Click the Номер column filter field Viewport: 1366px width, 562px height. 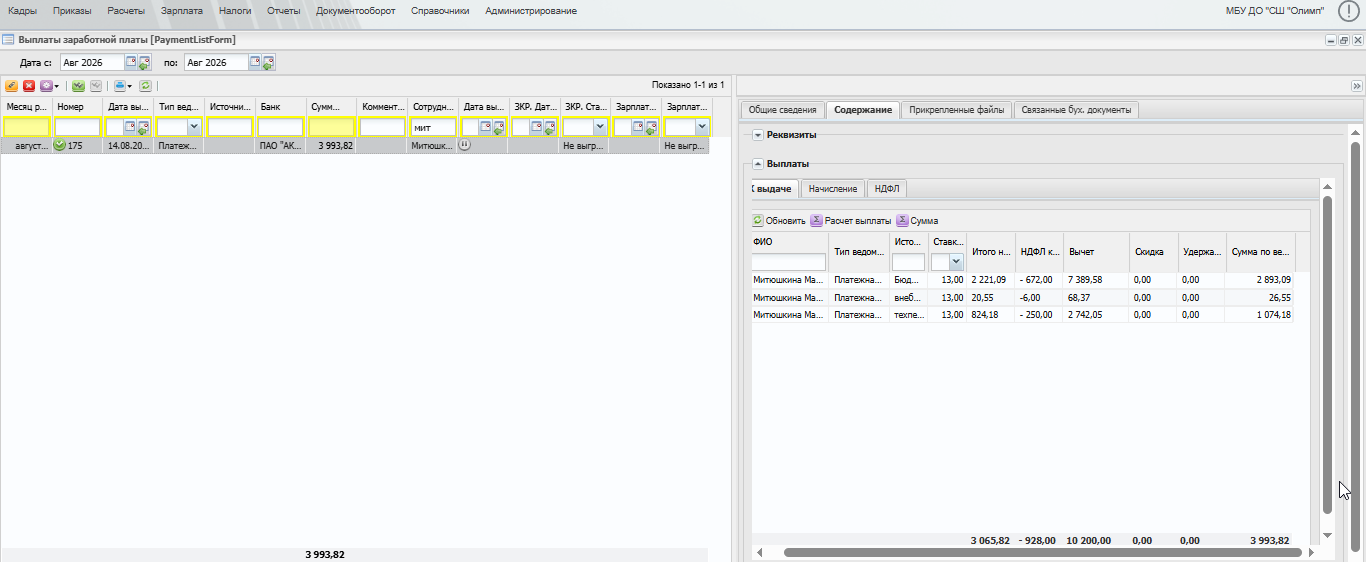click(77, 127)
